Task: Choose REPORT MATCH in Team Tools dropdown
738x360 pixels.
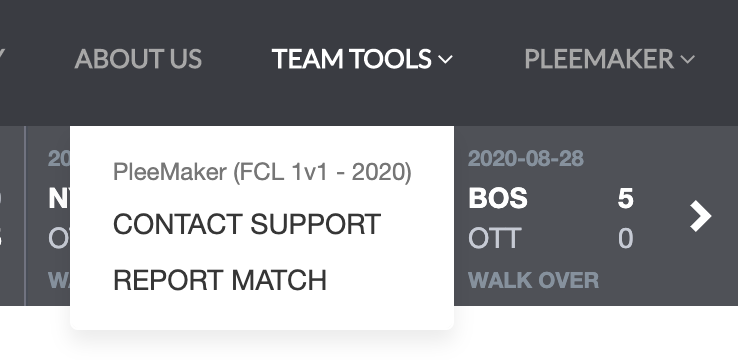Action: 220,280
